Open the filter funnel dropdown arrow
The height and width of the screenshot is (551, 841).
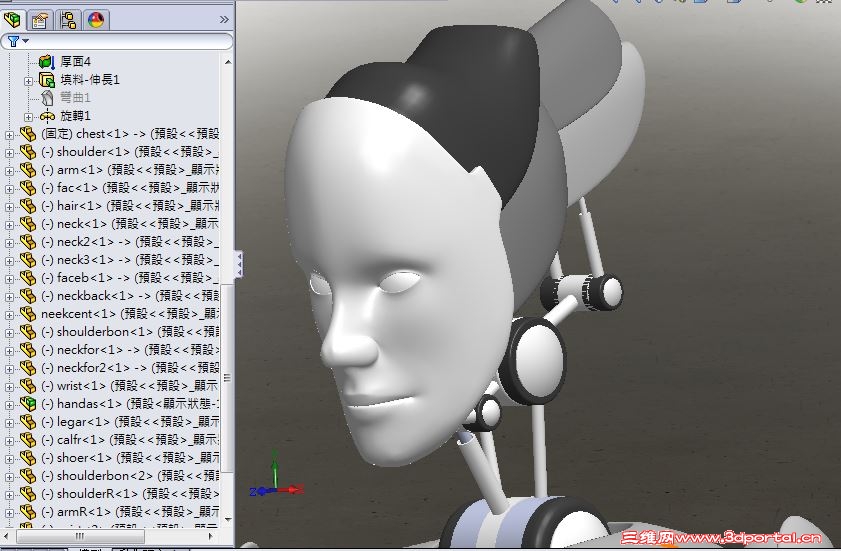tap(25, 41)
